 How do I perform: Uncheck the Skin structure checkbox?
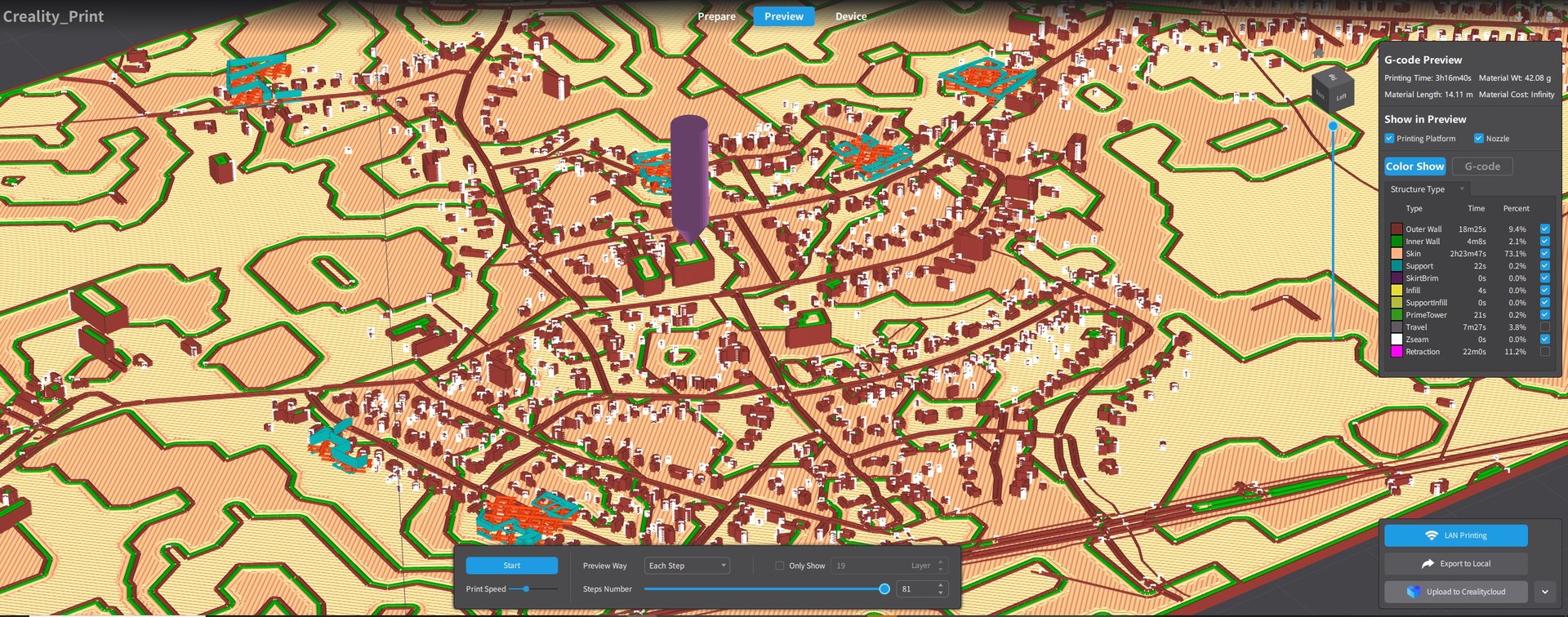[1545, 254]
